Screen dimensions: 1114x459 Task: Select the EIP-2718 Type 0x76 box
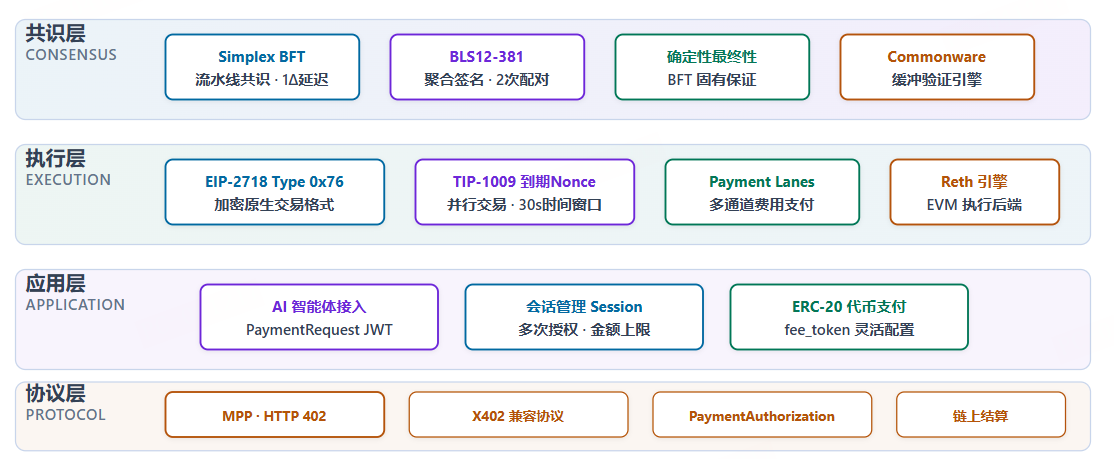tap(274, 192)
